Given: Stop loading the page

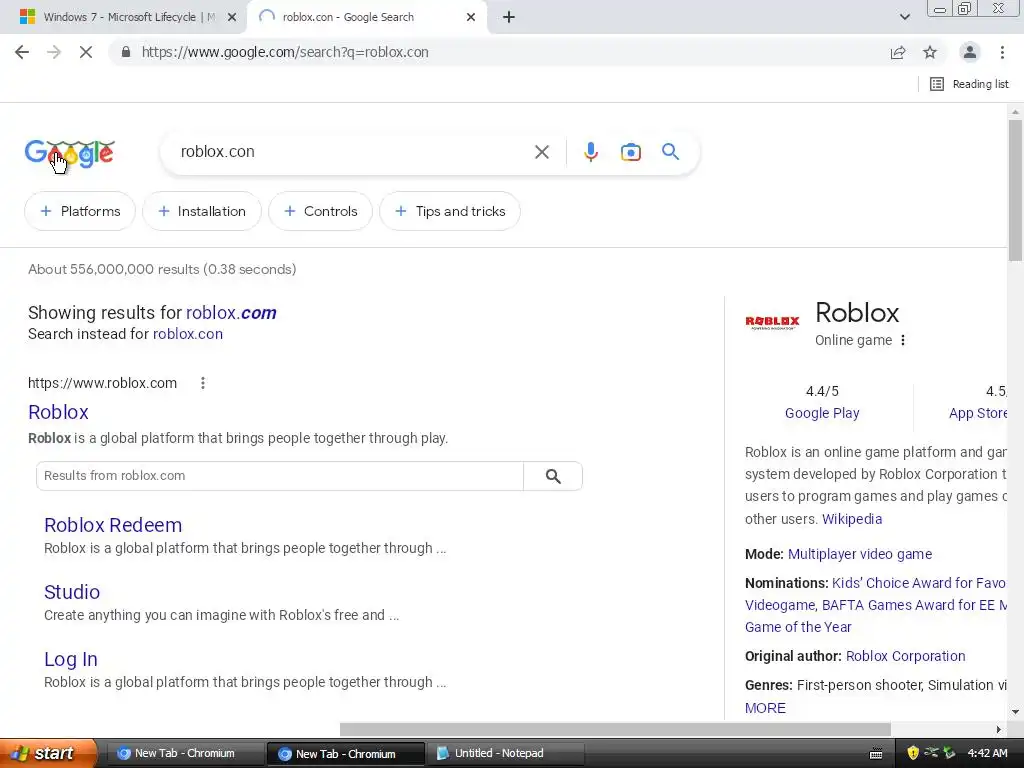Looking at the screenshot, I should pos(86,52).
